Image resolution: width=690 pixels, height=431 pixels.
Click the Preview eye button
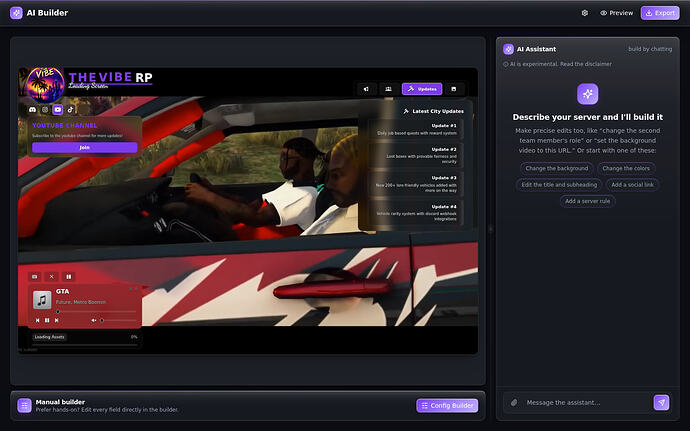(x=617, y=13)
